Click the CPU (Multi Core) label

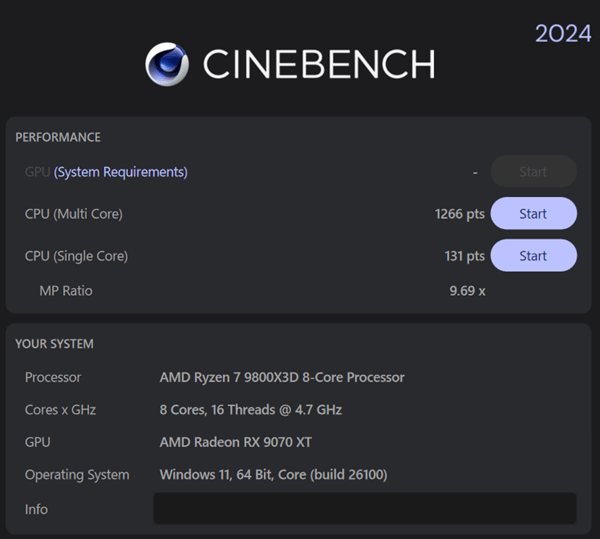click(x=73, y=214)
